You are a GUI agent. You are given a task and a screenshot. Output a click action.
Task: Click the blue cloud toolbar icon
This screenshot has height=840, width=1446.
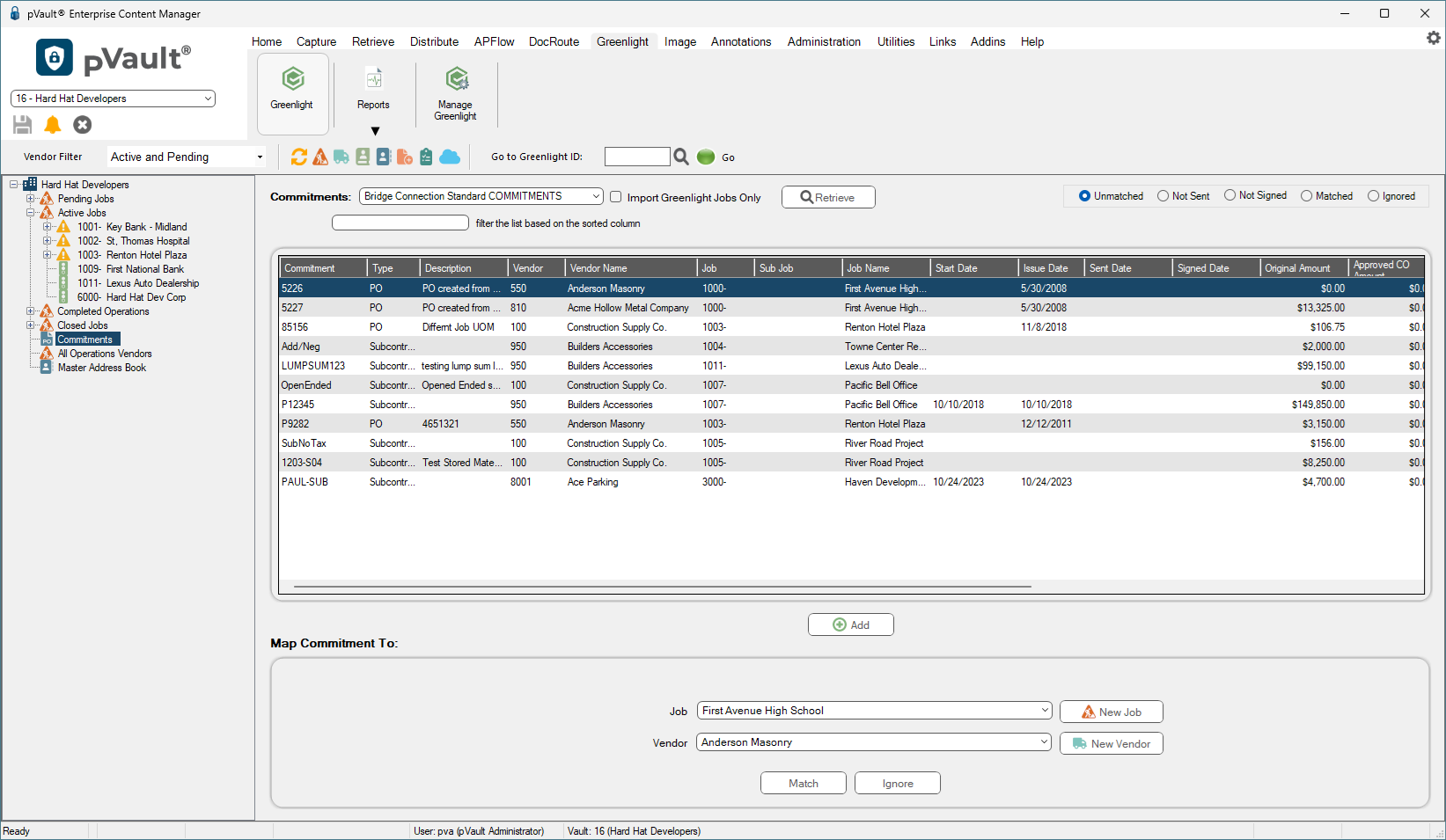pyautogui.click(x=450, y=157)
